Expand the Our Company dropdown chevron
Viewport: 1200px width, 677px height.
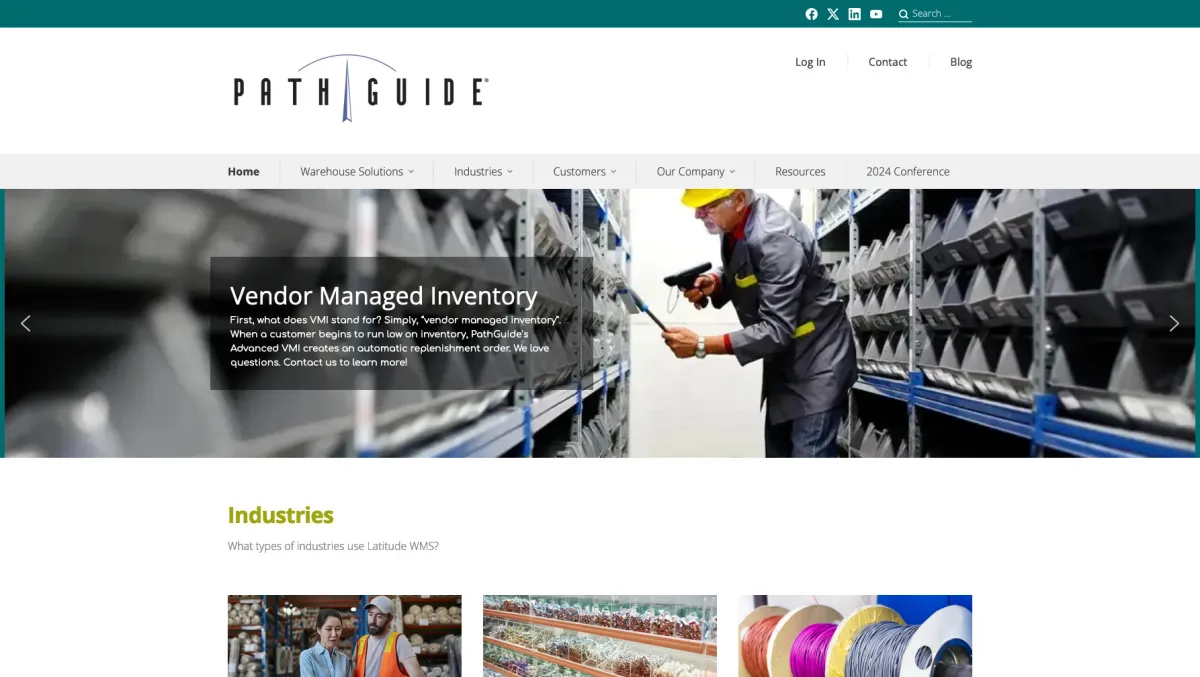[732, 172]
